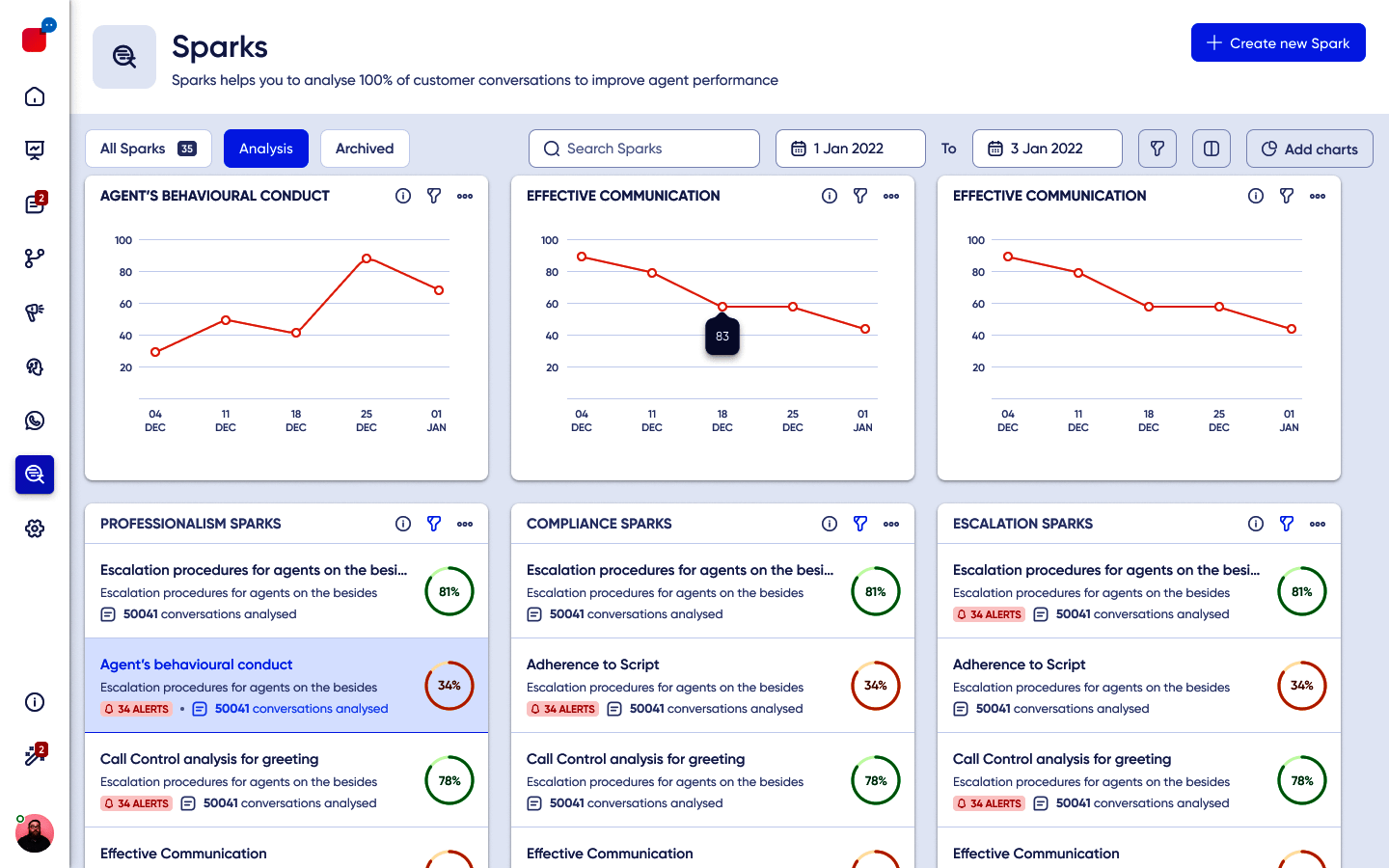Click the Add charts button
Image resolution: width=1389 pixels, height=868 pixels.
[x=1310, y=149]
